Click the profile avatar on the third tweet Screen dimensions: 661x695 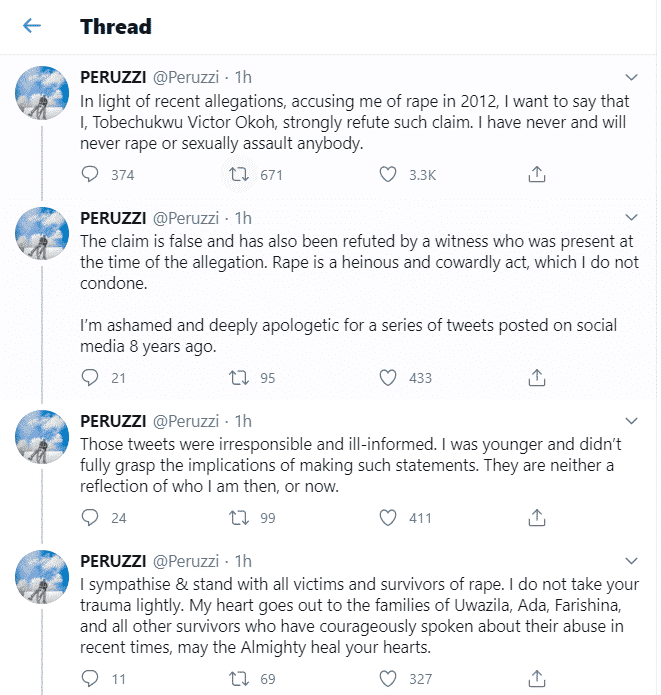coord(43,440)
